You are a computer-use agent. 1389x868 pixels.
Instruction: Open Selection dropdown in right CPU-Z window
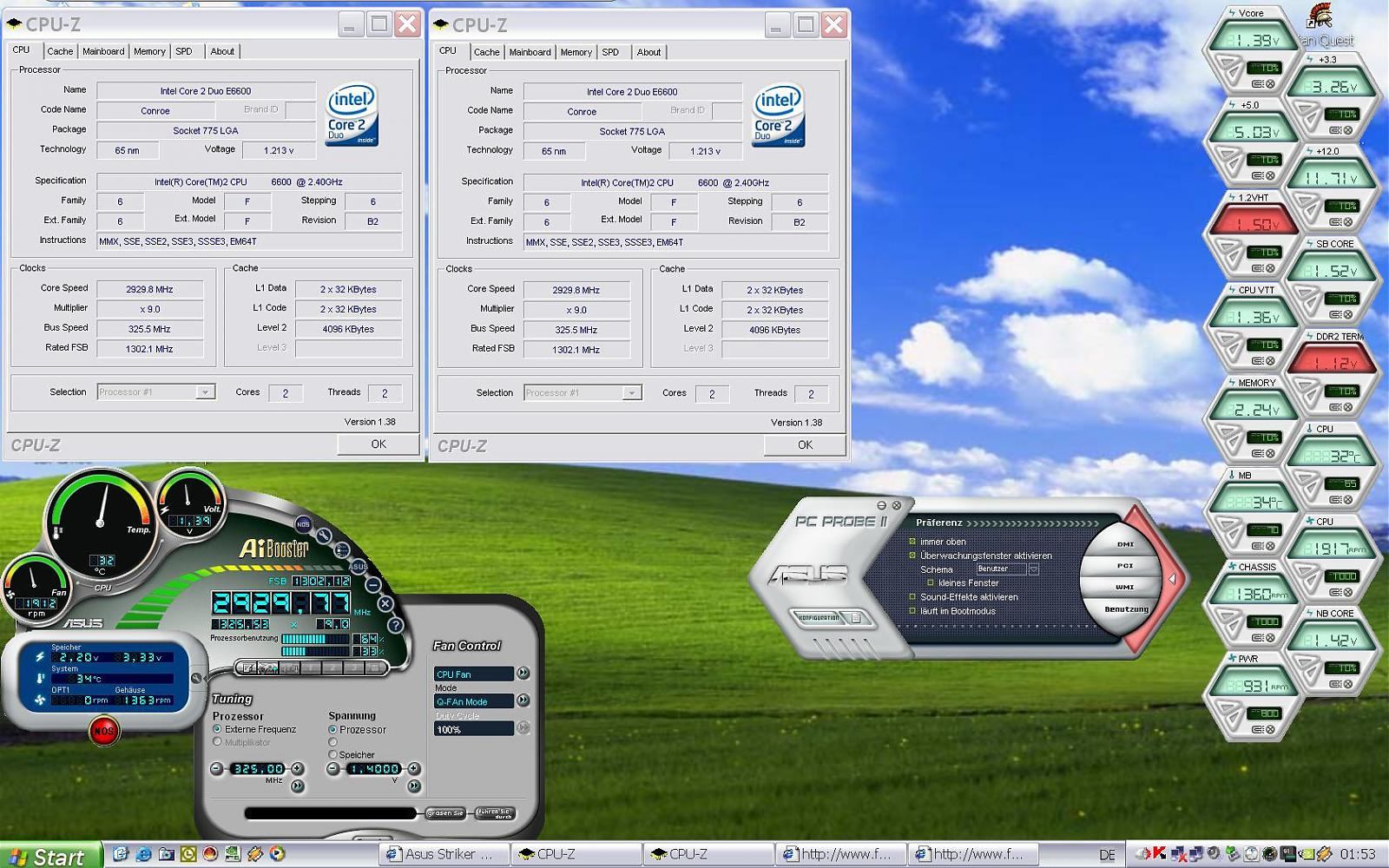coord(632,393)
